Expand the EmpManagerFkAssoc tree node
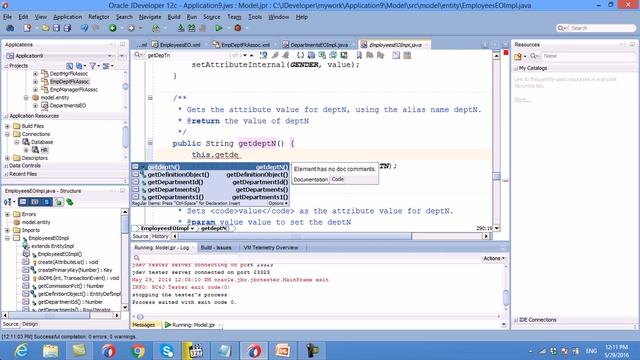The width and height of the screenshot is (640, 360). pos(36,90)
